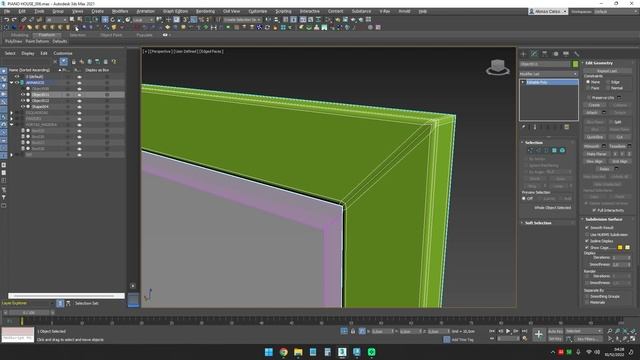Activate the Select and Move tool

point(105,20)
